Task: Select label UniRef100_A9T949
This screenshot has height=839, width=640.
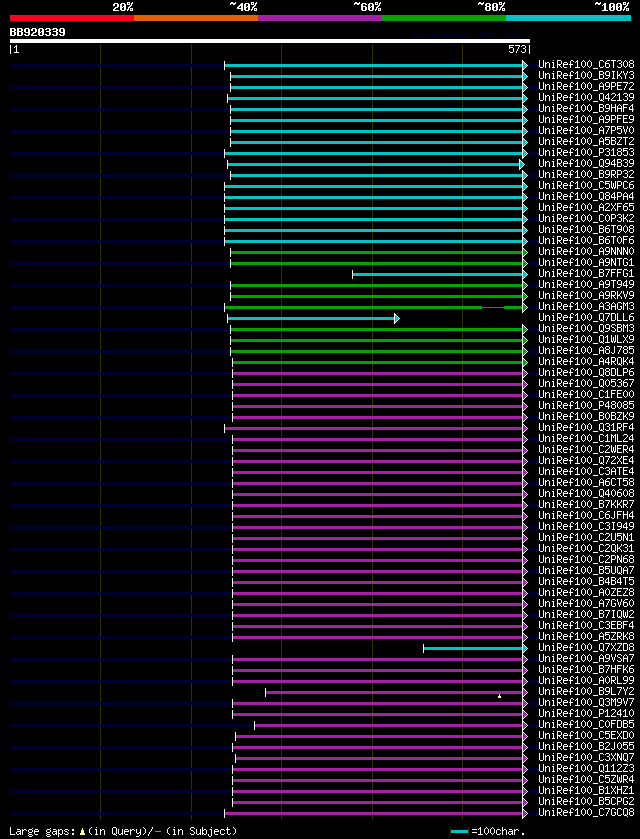Action: (x=586, y=284)
